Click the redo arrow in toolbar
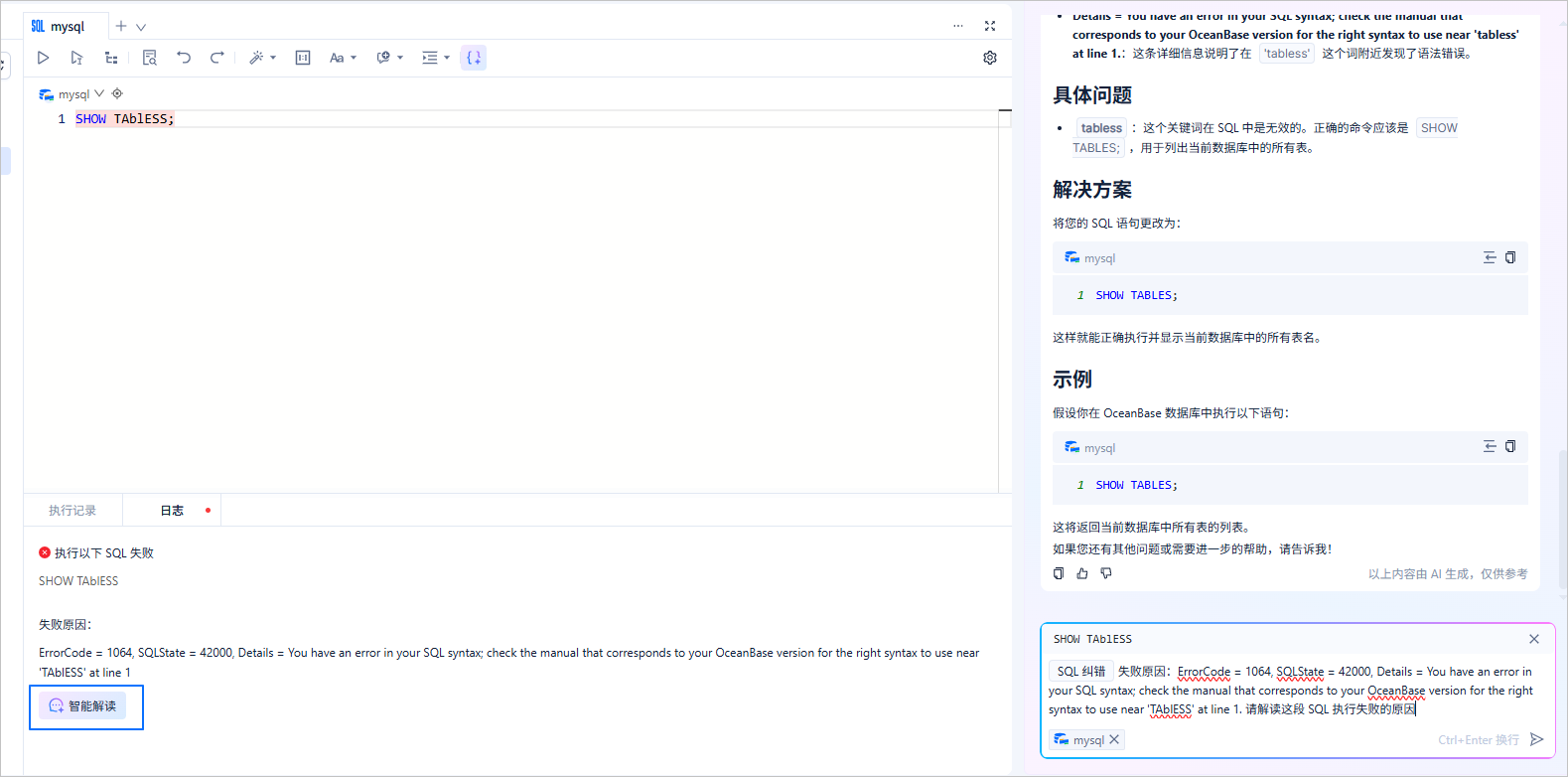 click(x=216, y=58)
